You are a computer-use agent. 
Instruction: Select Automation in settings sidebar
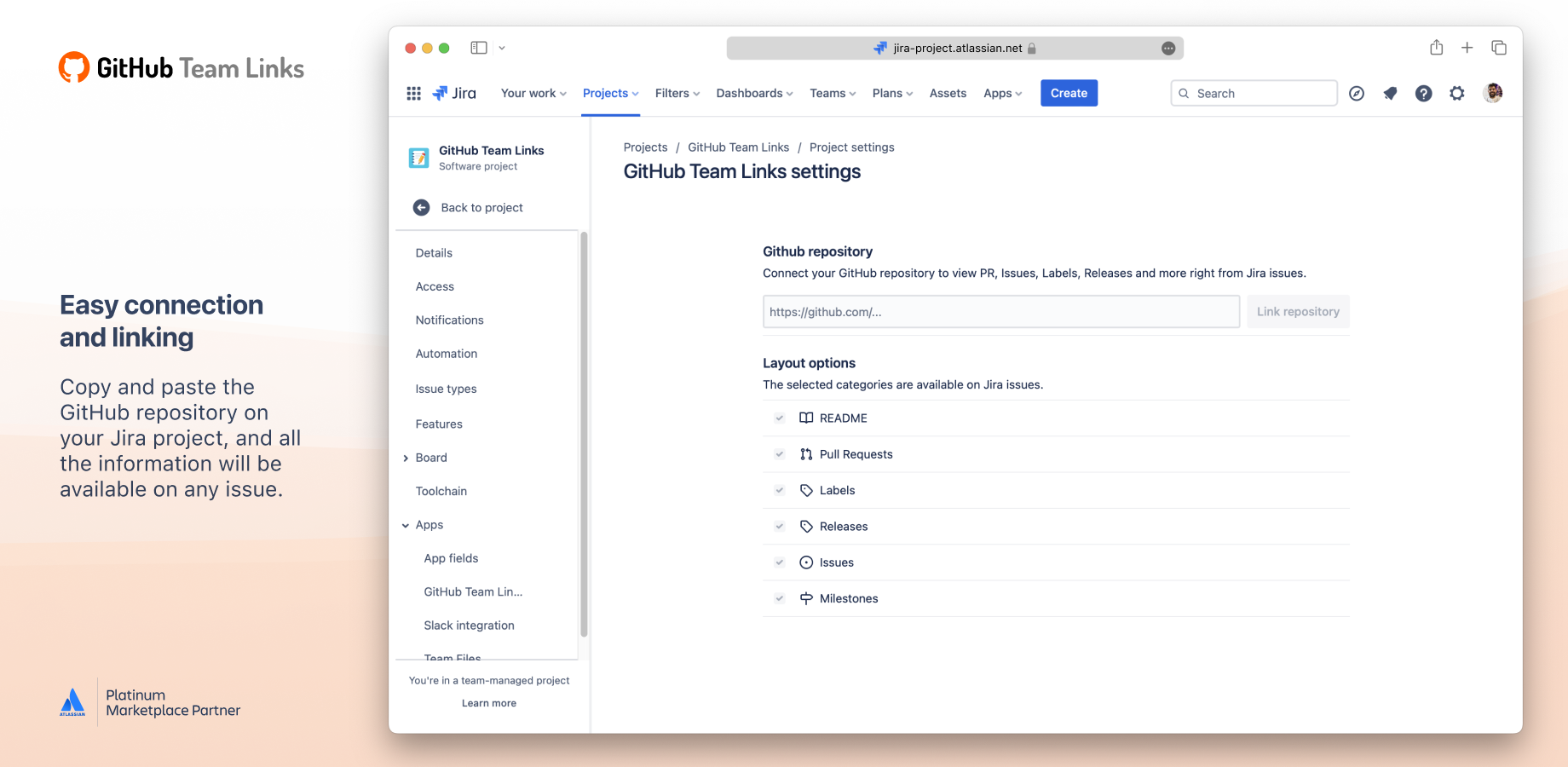447,354
